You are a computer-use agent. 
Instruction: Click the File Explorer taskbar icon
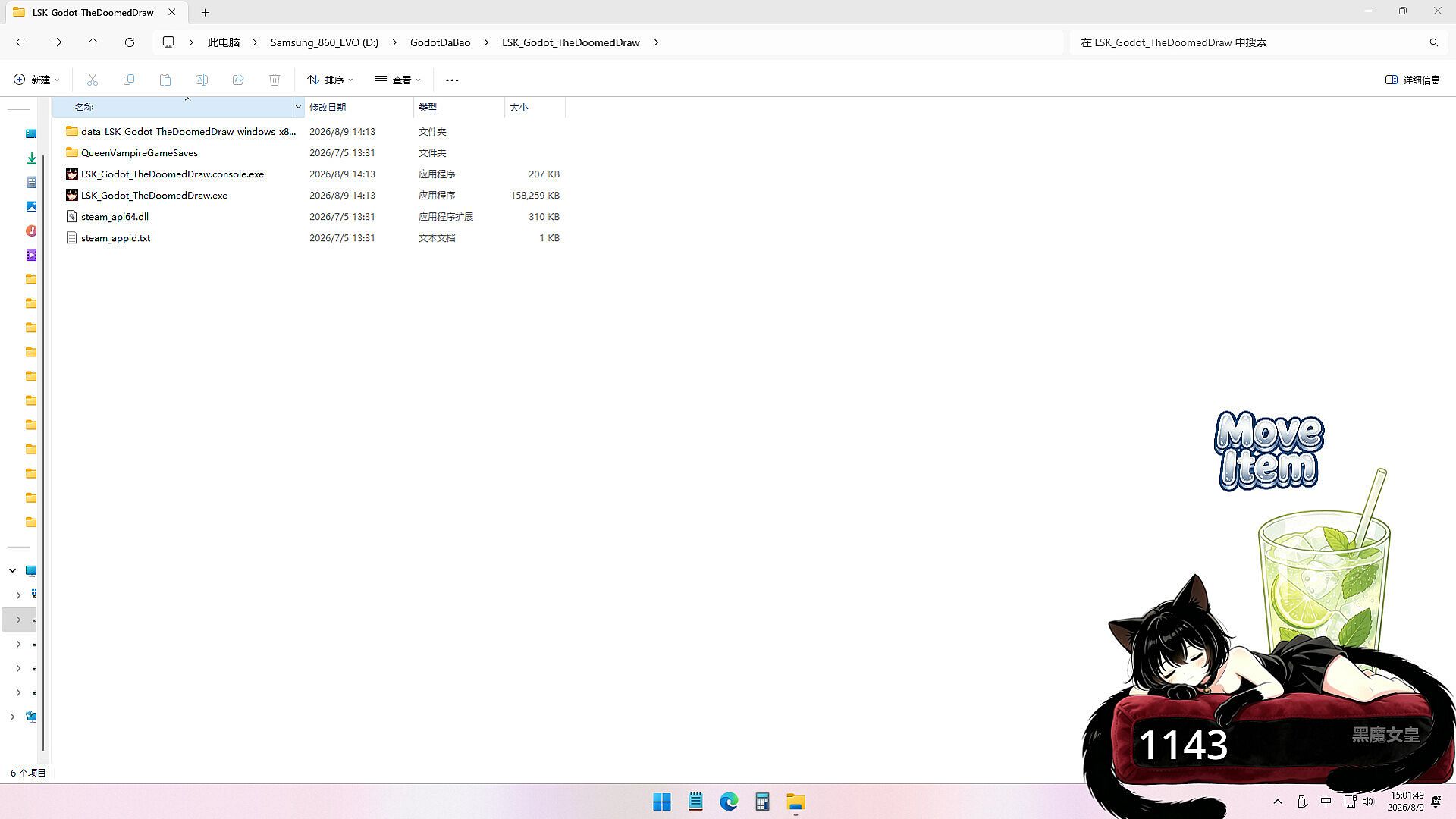point(795,802)
